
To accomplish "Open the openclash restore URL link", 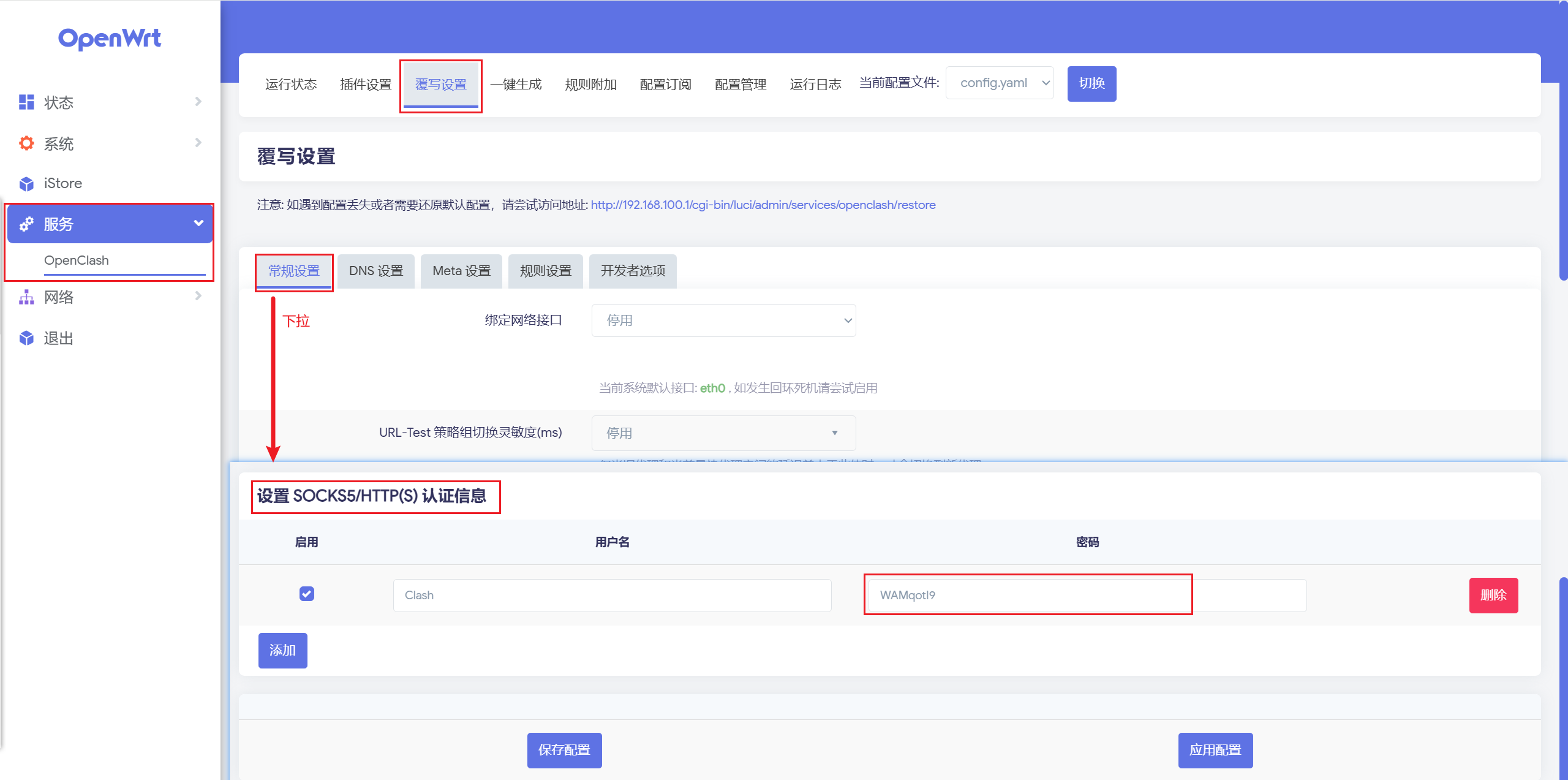I will tap(763, 205).
